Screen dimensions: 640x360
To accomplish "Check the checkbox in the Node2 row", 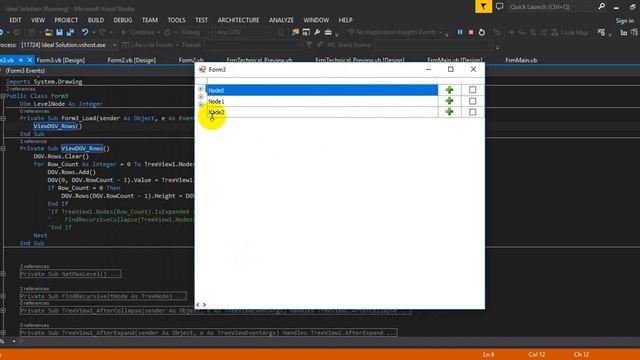I will click(472, 112).
